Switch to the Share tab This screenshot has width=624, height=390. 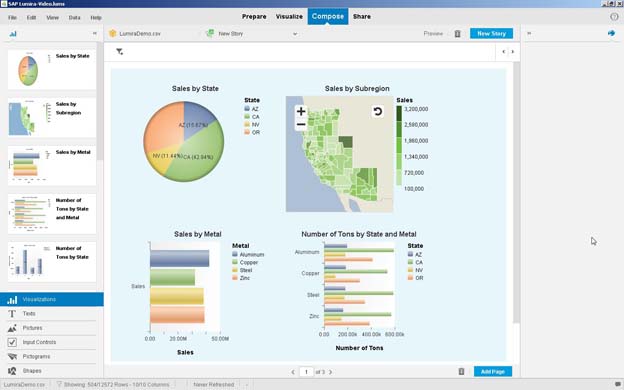click(x=362, y=17)
